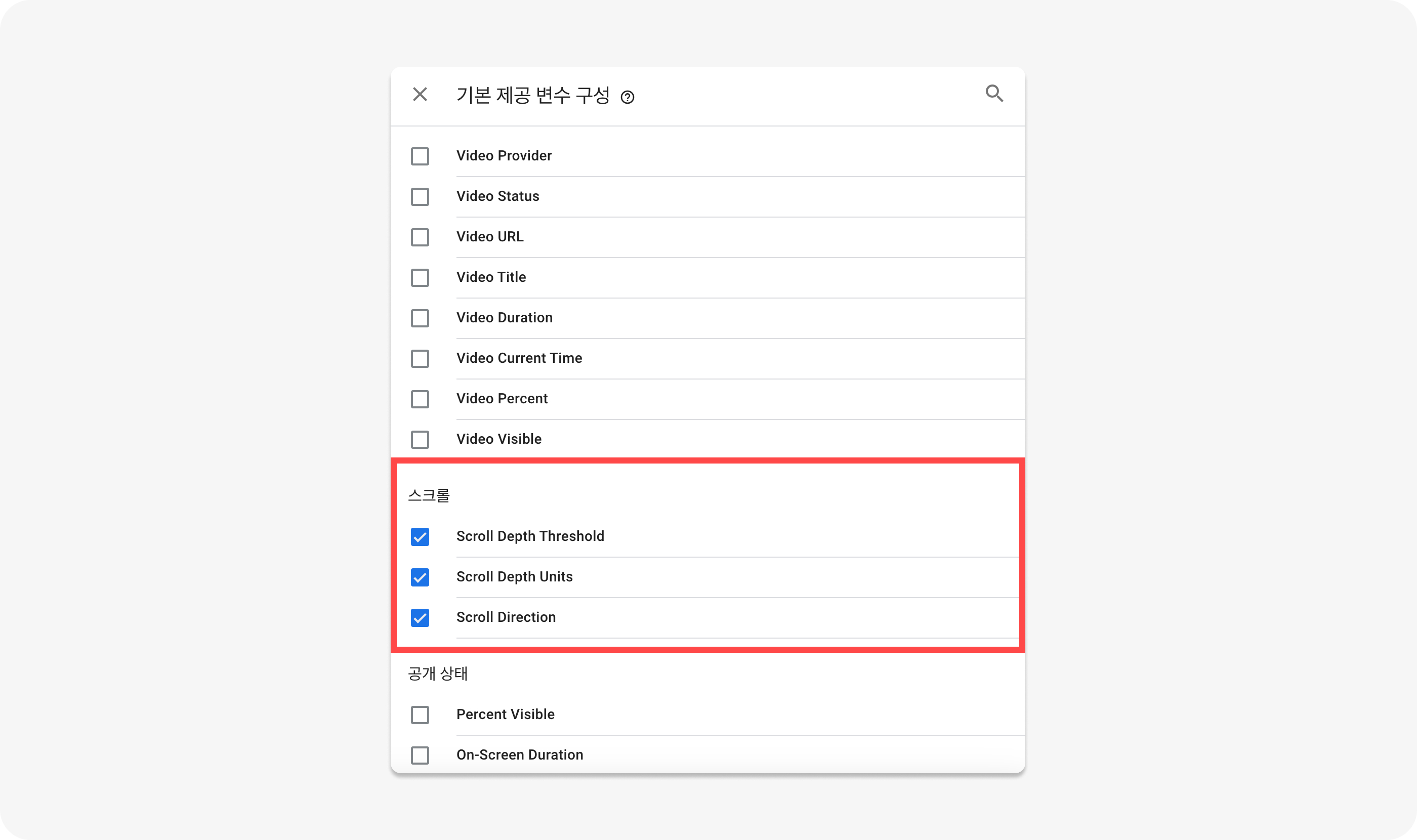This screenshot has height=840, width=1417.
Task: Select the Video Current Time checkbox
Action: click(x=420, y=358)
